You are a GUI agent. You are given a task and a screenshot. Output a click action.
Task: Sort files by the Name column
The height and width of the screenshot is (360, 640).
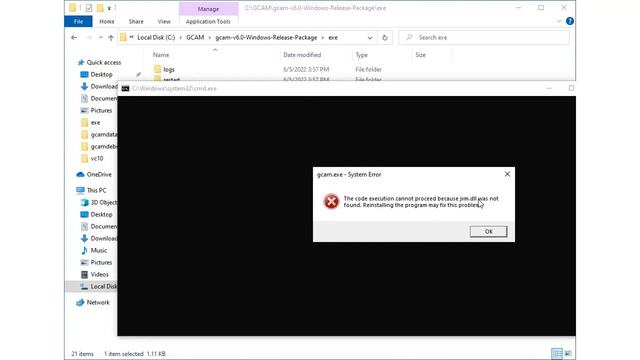[x=161, y=55]
